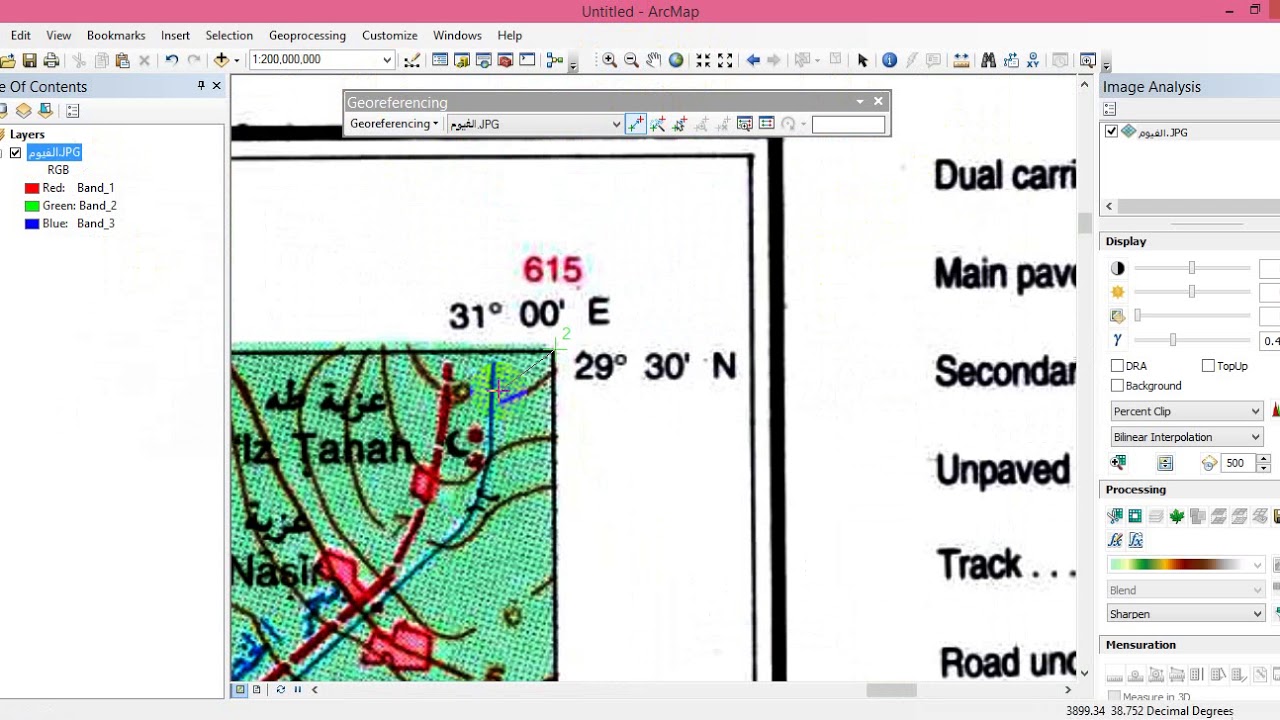Viewport: 1280px width, 720px height.
Task: Open the Insert menu
Action: pos(175,35)
